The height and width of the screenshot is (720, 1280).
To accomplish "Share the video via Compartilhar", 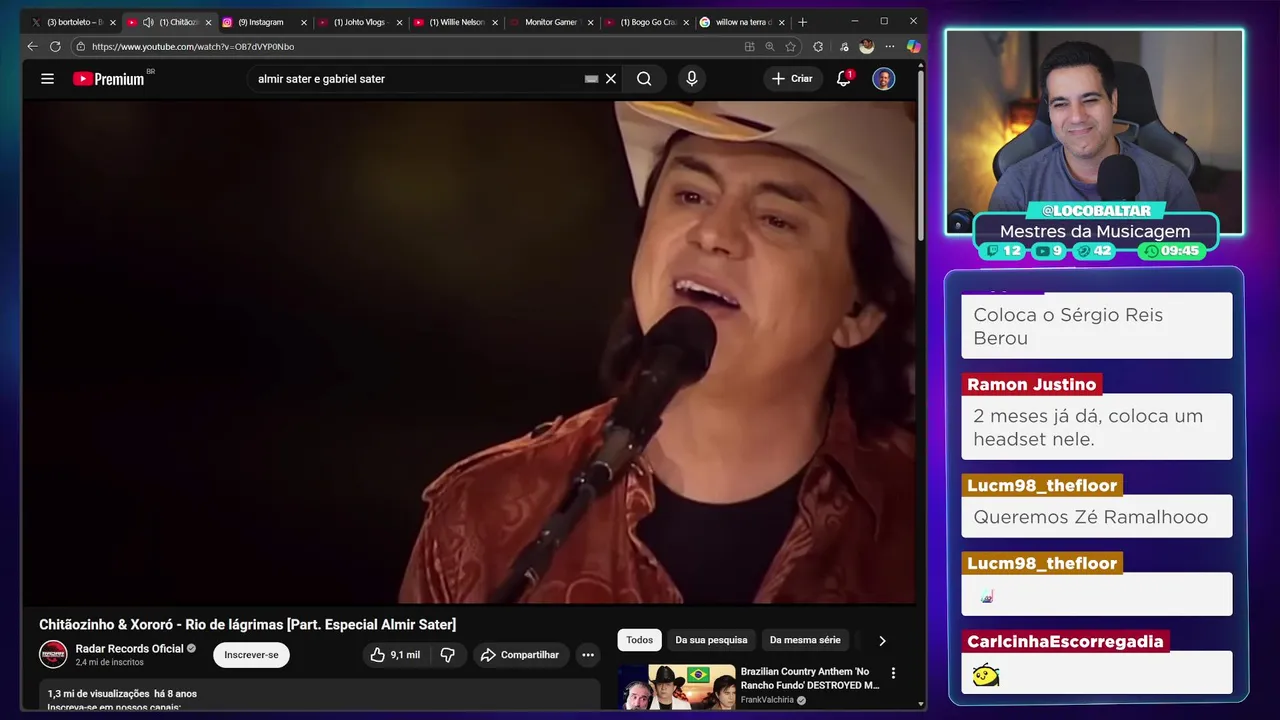I will (519, 655).
